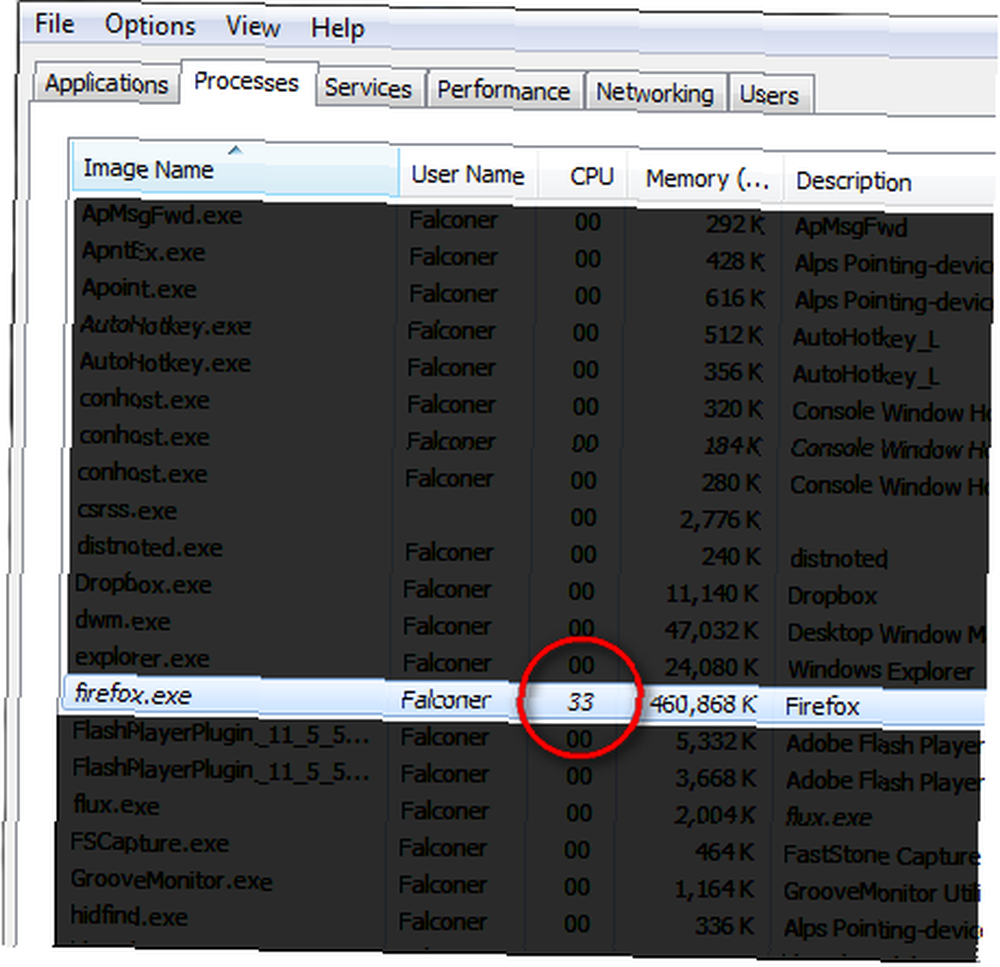
Task: Open the File menu
Action: (x=54, y=24)
